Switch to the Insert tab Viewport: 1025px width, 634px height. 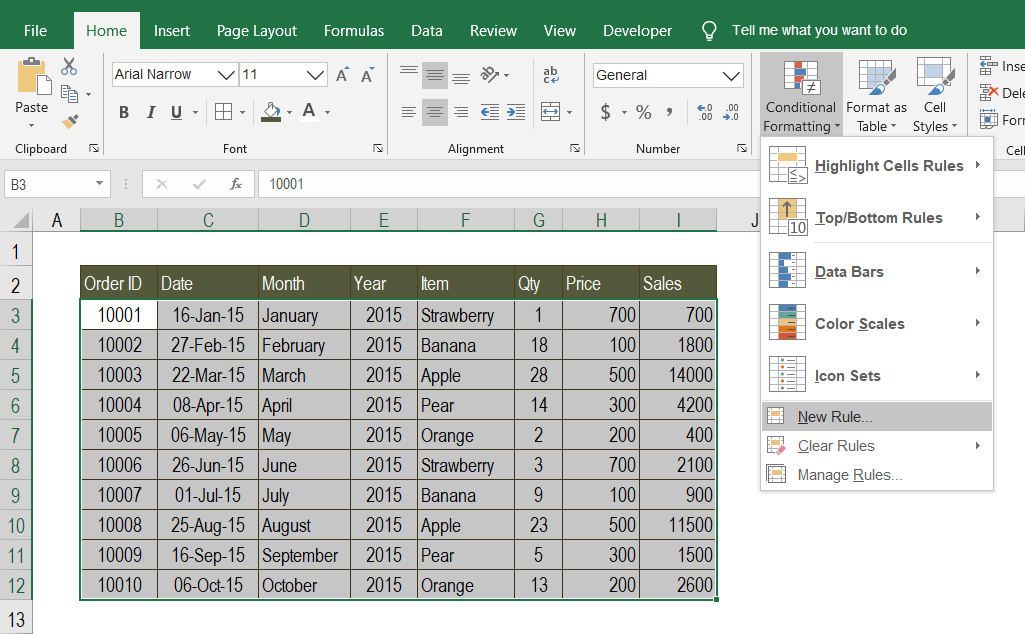pos(172,31)
